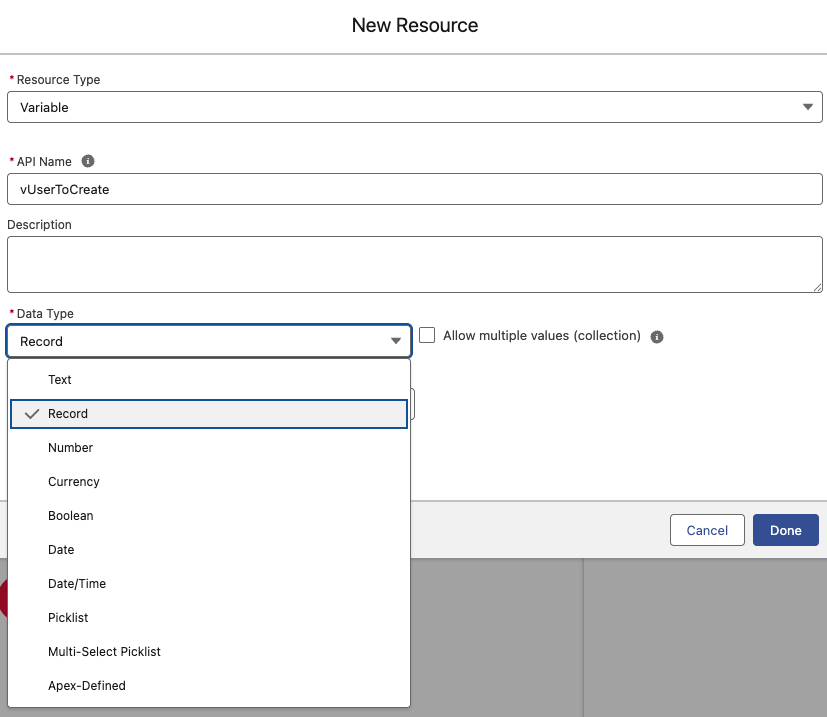Viewport: 827px width, 717px height.
Task: Choose Picklist data type
Action: point(68,618)
